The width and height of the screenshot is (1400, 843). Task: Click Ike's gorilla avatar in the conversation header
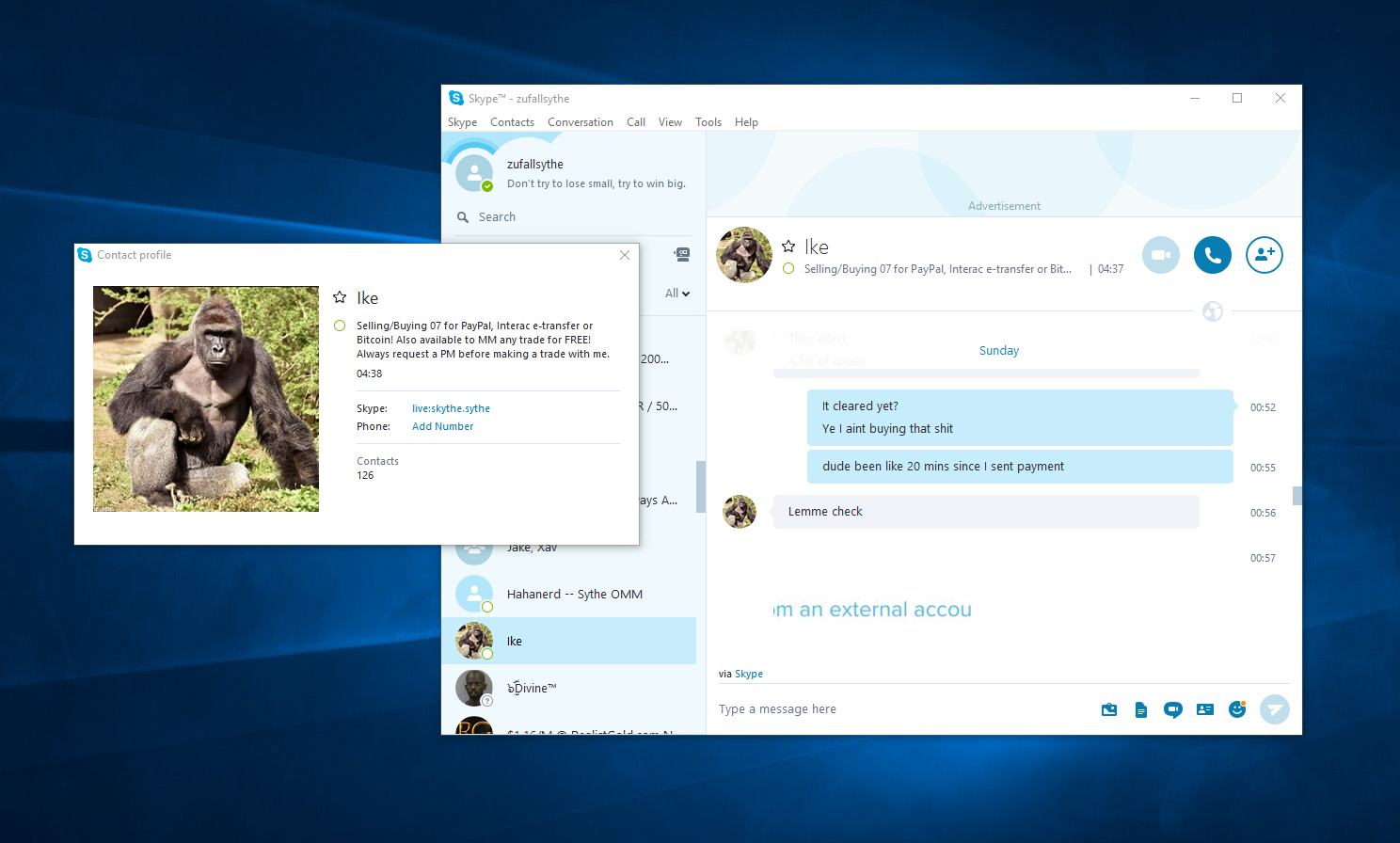[744, 255]
